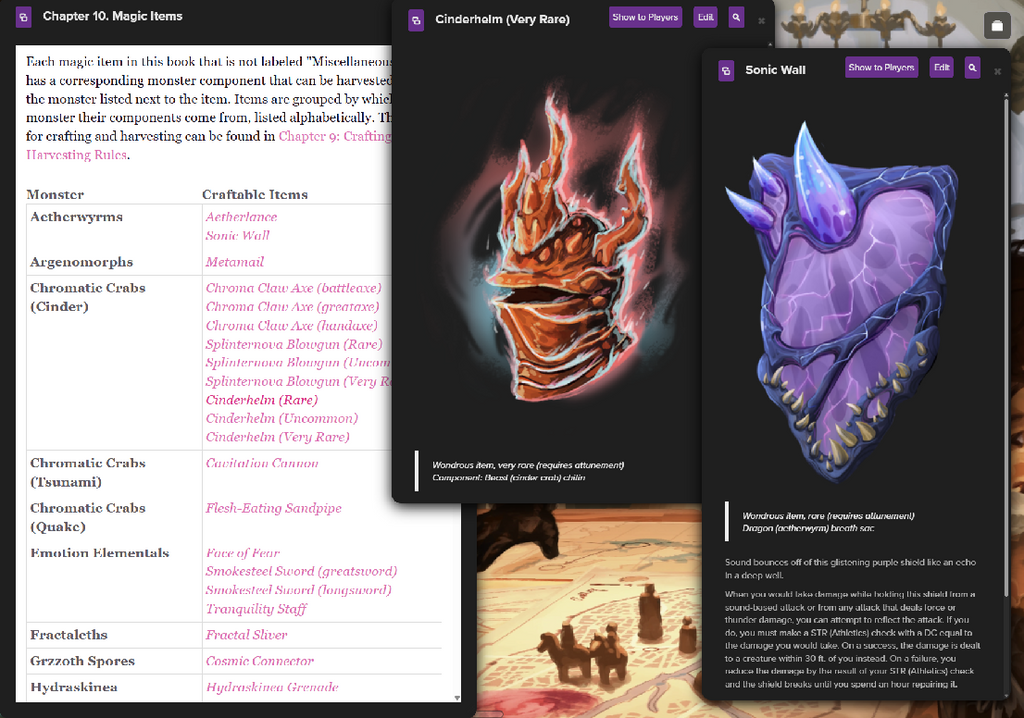
Task: Open Smokesteel Sword (greatsword) link
Action: coord(301,572)
